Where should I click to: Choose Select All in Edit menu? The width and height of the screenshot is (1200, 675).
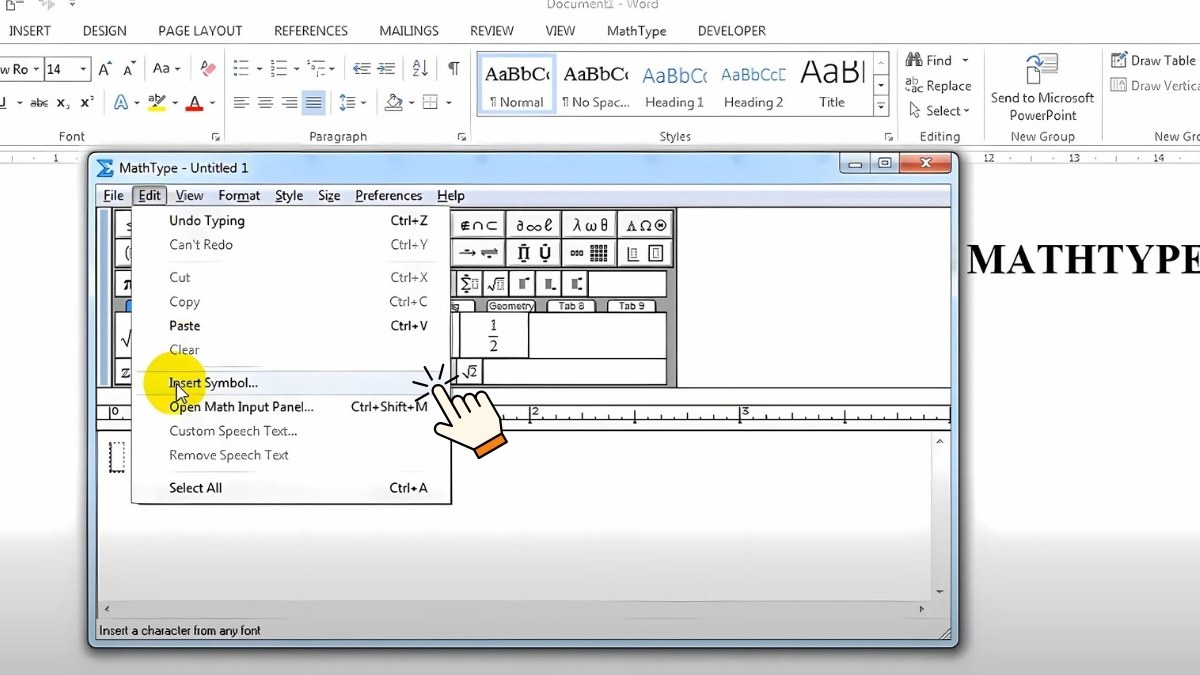[291, 488]
